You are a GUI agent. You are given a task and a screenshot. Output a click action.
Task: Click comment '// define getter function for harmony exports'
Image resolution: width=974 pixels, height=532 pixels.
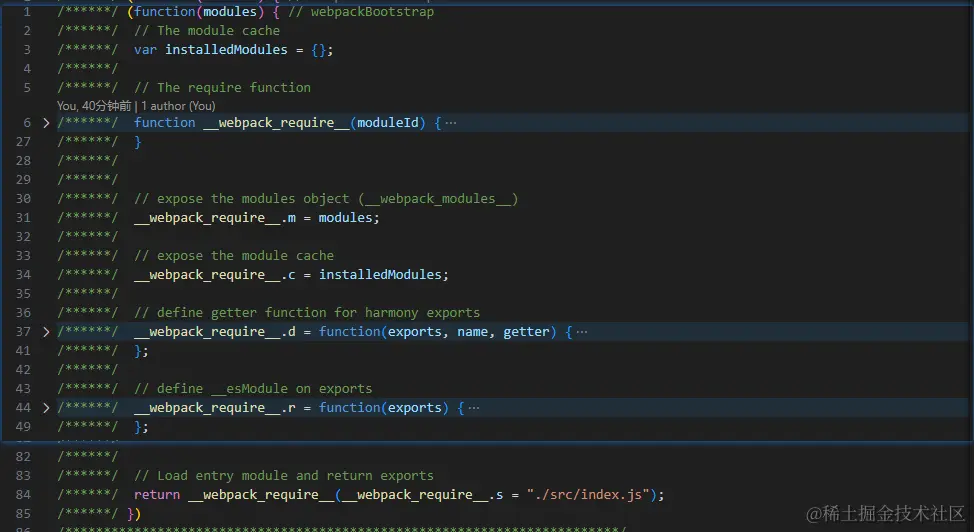tap(307, 313)
